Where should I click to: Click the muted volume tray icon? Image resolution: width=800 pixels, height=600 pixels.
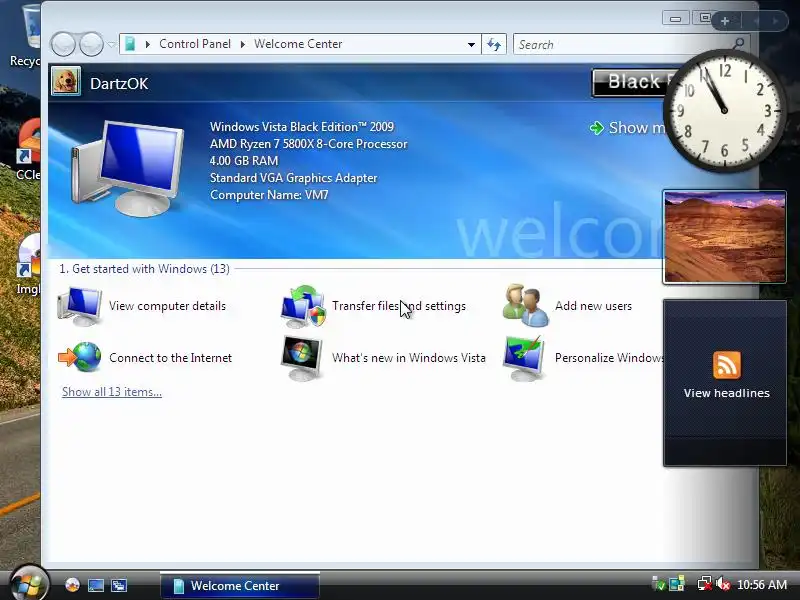tap(723, 584)
